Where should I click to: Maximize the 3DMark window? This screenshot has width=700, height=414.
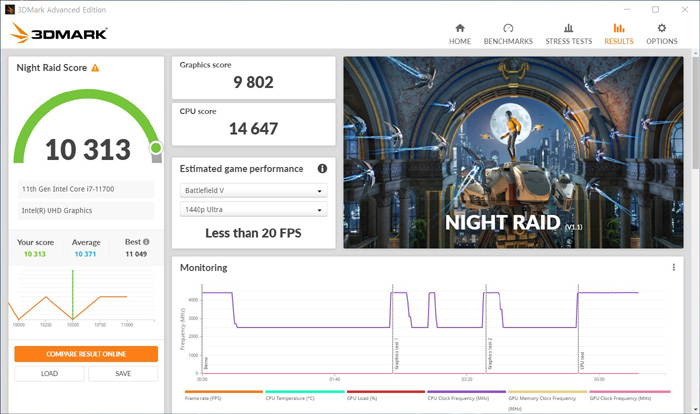655,9
